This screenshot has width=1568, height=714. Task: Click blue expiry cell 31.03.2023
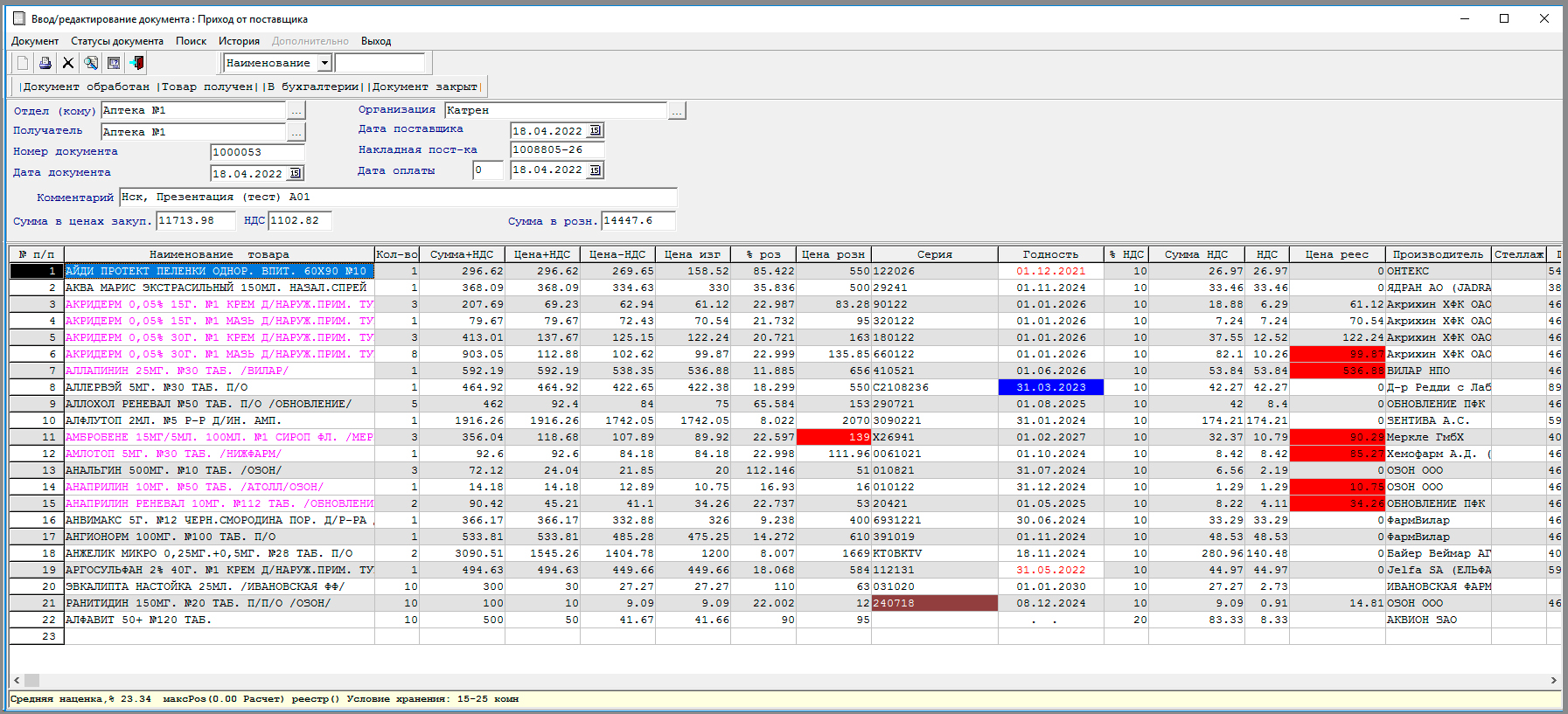1050,387
